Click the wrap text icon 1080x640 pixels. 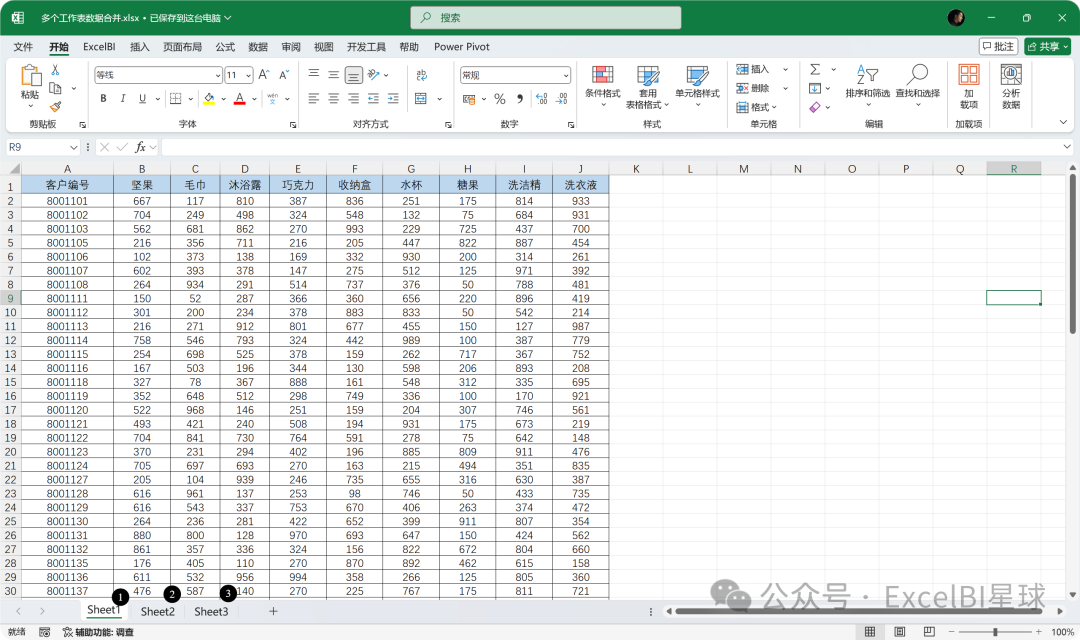click(422, 74)
